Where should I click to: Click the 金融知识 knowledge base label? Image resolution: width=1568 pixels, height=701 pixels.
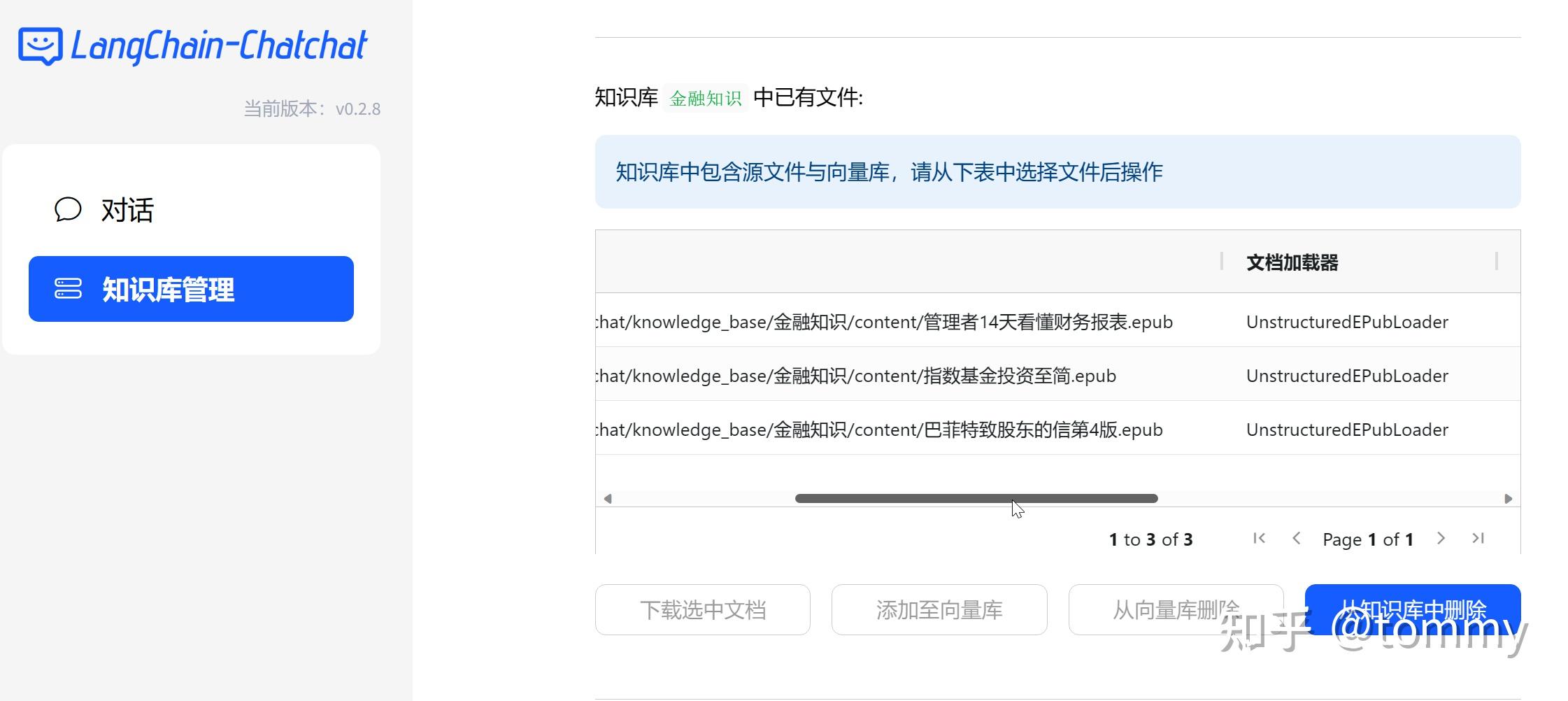point(706,98)
